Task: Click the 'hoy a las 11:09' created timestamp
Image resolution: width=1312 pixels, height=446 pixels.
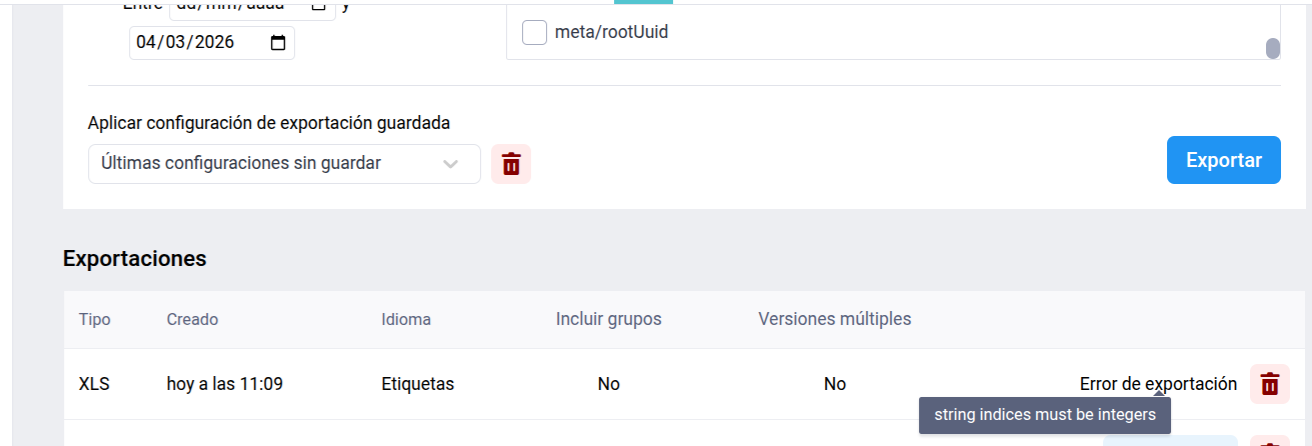Action: click(224, 384)
